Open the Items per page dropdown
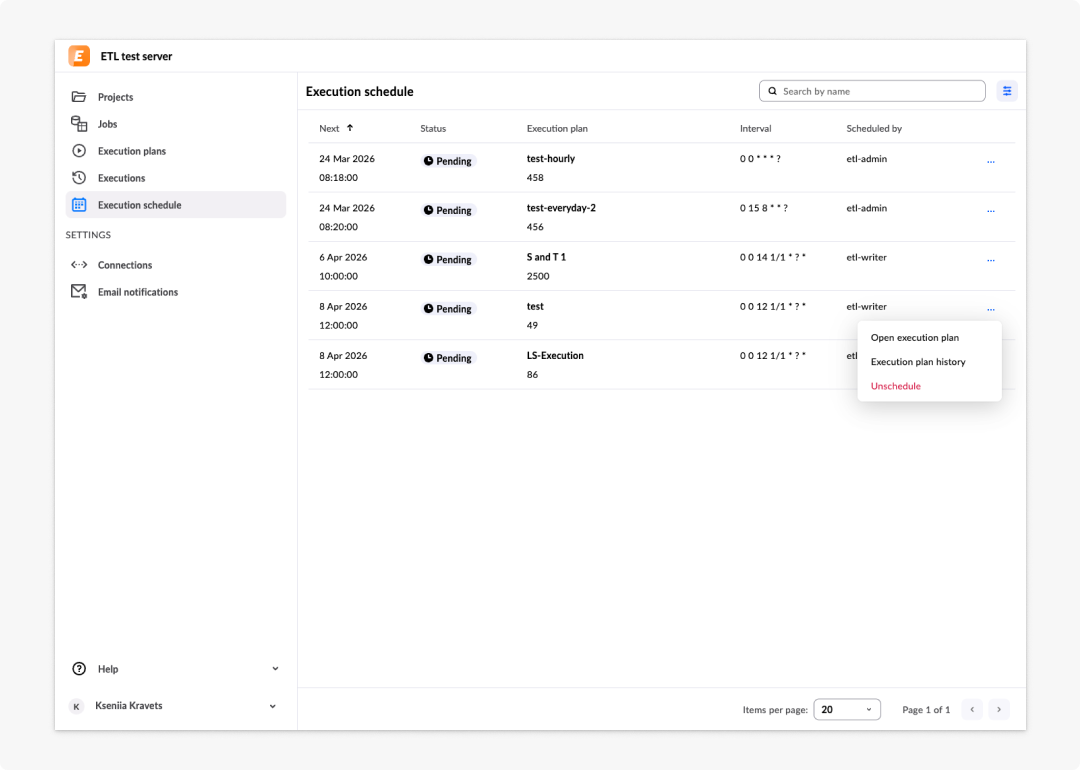This screenshot has width=1080, height=770. pos(847,709)
